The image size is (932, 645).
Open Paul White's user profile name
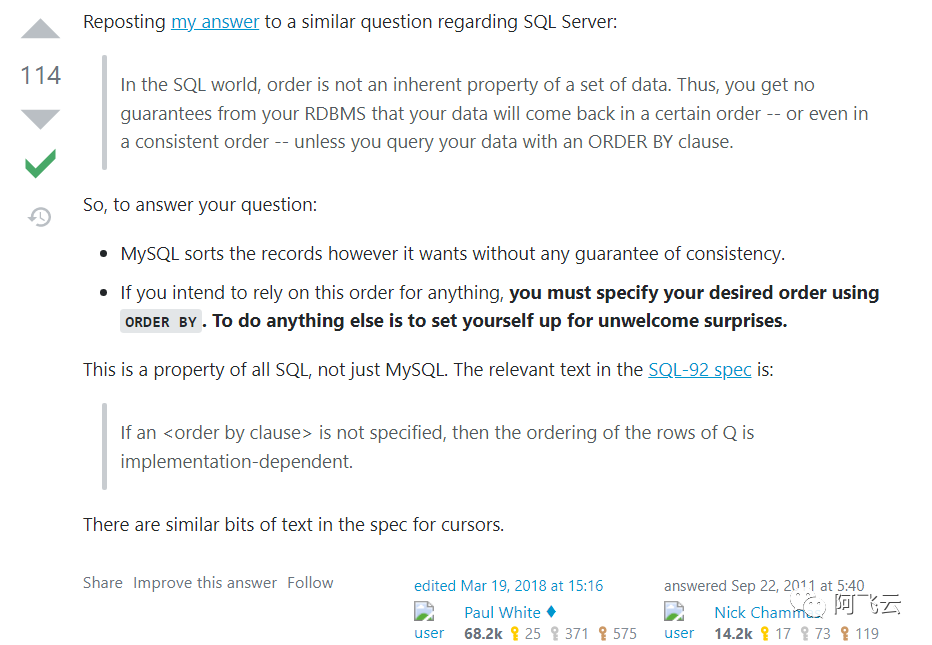(x=502, y=612)
